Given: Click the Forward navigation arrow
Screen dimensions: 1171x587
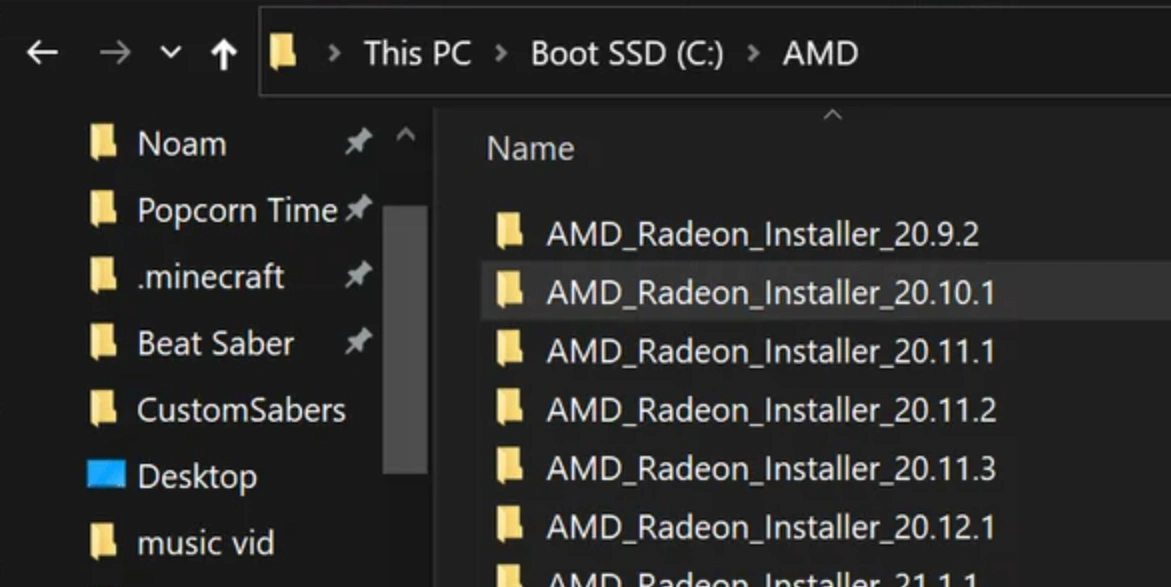Looking at the screenshot, I should tap(115, 52).
